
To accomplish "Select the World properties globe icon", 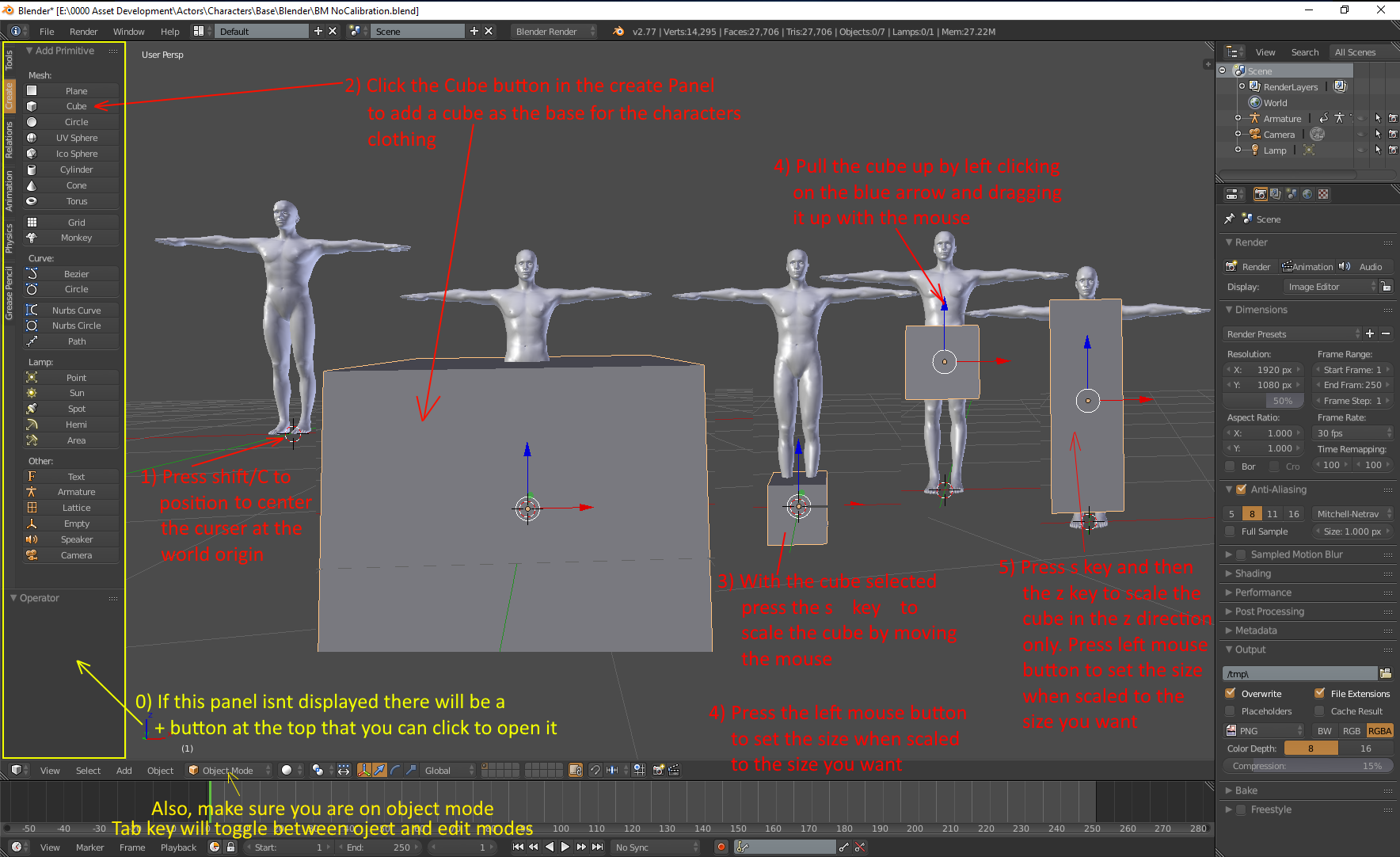I will click(x=1307, y=194).
